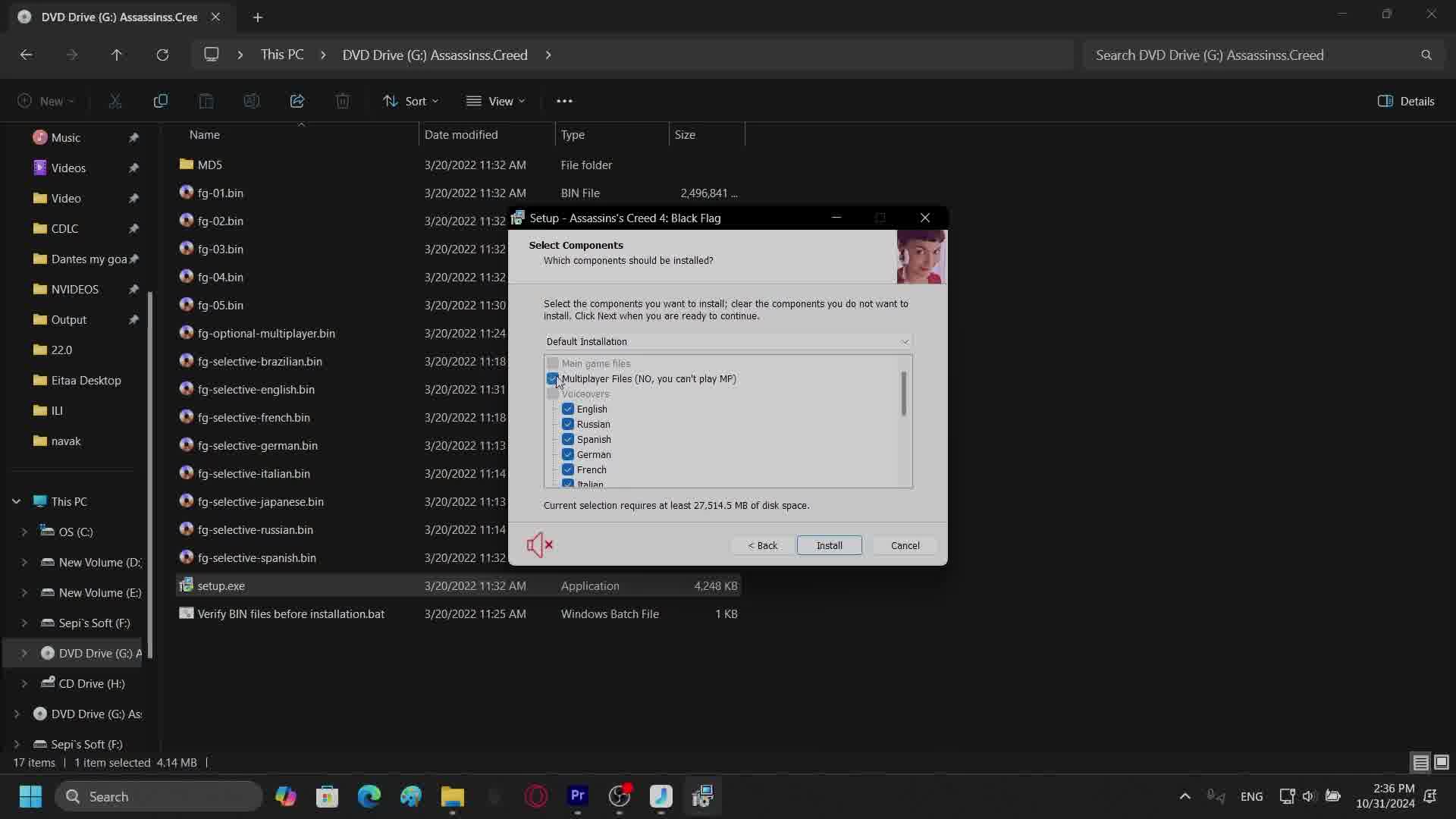The width and height of the screenshot is (1456, 819).
Task: Open a new Explorer tab
Action: tap(258, 17)
